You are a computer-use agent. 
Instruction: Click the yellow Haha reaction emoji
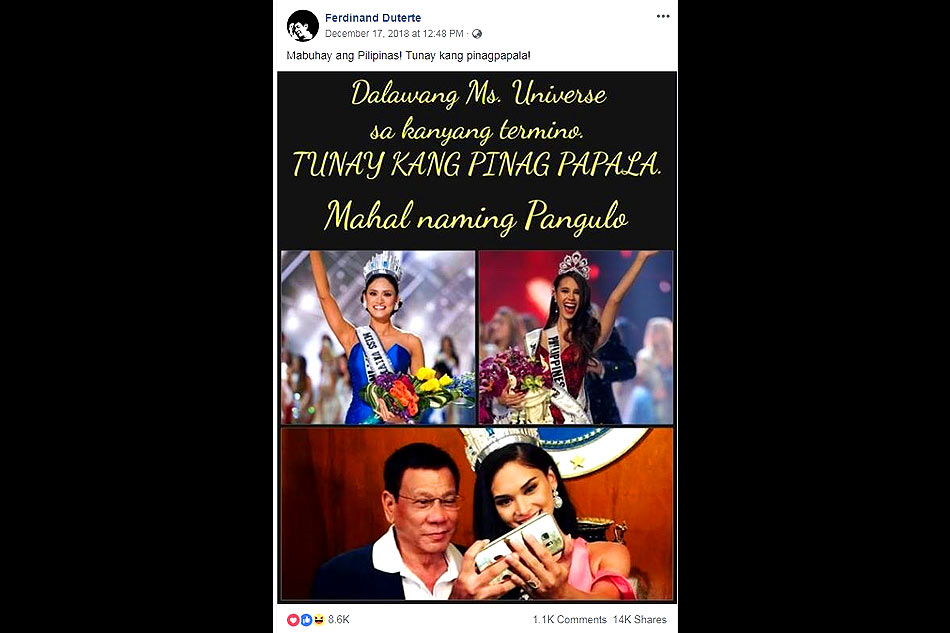pyautogui.click(x=319, y=620)
